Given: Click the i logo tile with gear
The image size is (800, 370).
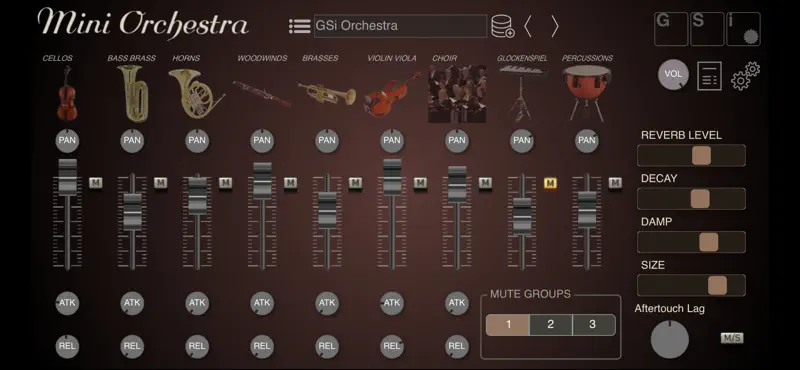Looking at the screenshot, I should point(743,29).
